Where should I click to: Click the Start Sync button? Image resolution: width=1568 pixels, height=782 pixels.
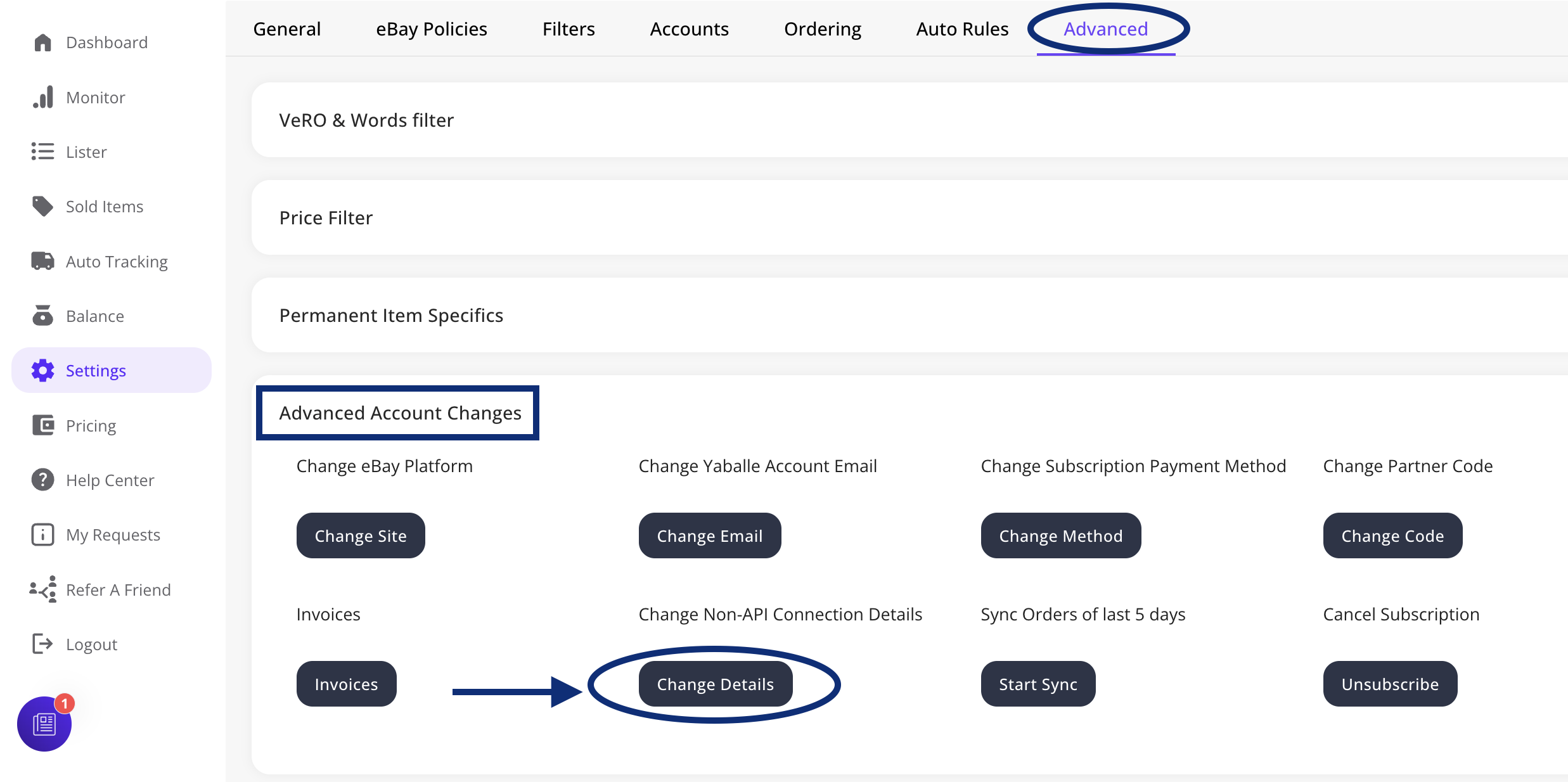tap(1038, 684)
